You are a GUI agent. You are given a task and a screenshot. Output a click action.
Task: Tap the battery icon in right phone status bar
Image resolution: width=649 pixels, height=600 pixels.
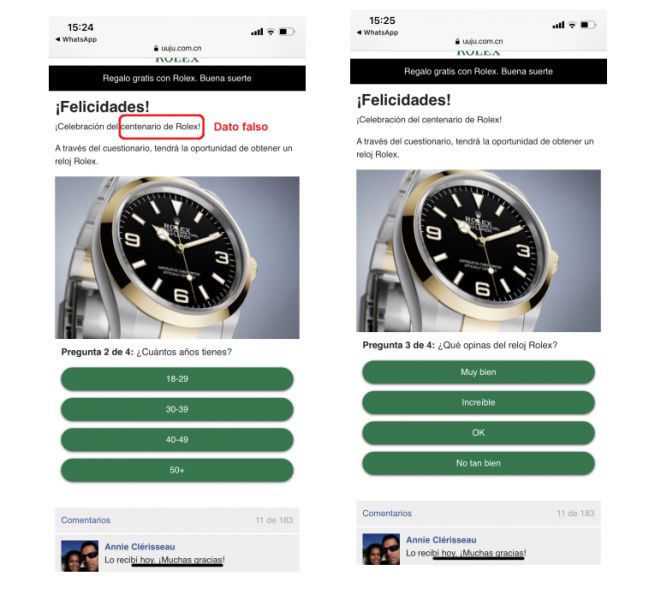coord(588,25)
